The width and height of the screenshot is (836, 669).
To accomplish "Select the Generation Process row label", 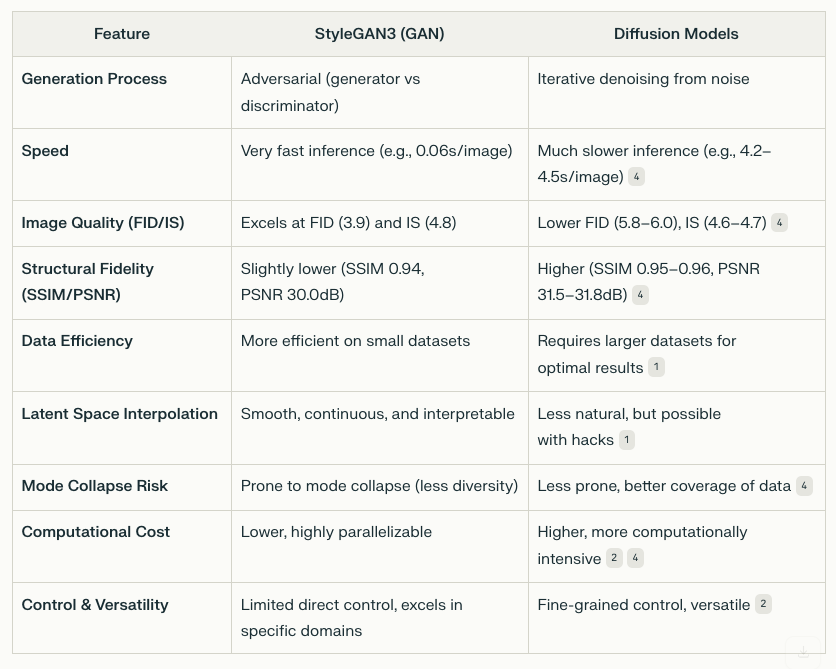I will point(94,79).
